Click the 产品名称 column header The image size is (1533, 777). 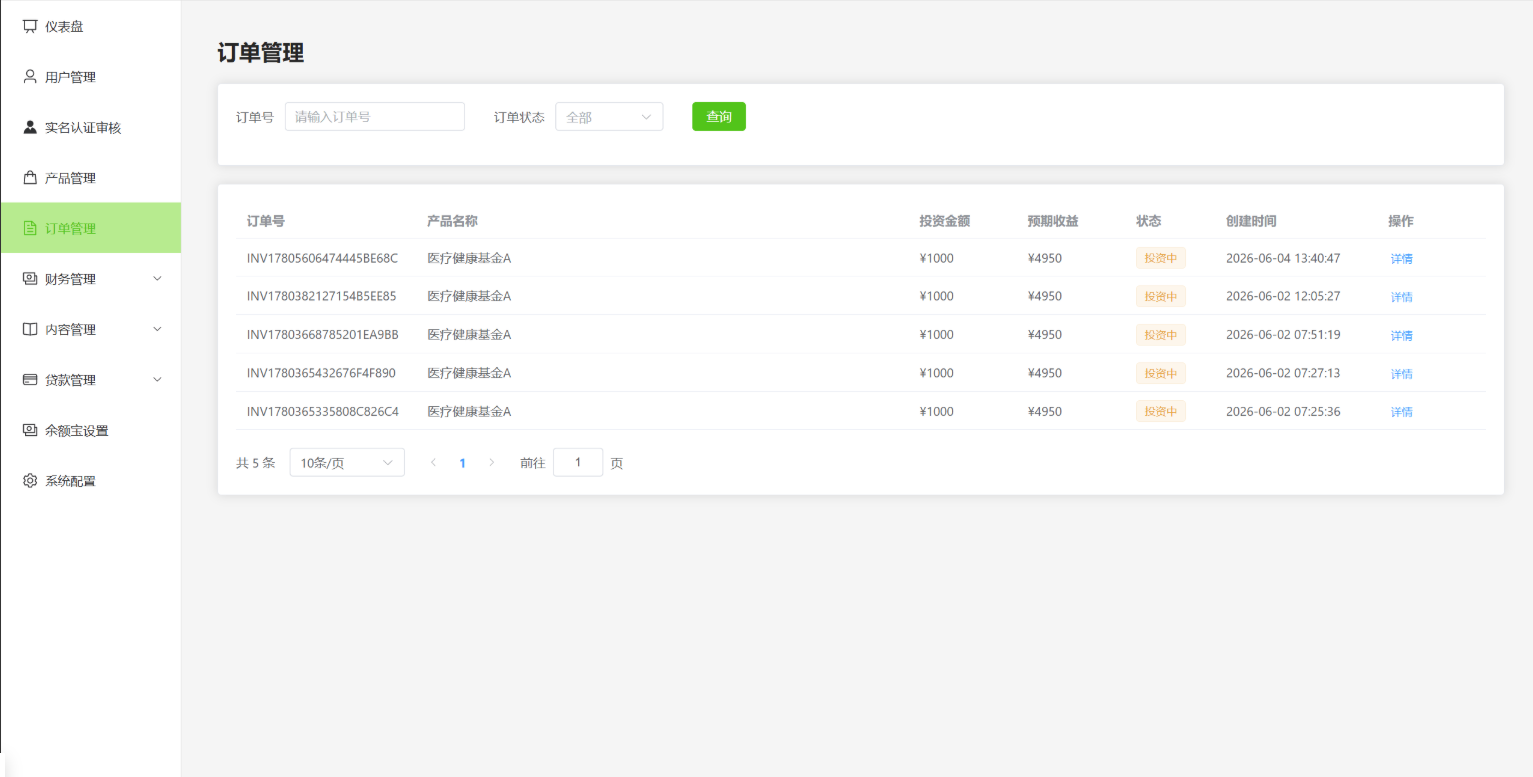(452, 221)
